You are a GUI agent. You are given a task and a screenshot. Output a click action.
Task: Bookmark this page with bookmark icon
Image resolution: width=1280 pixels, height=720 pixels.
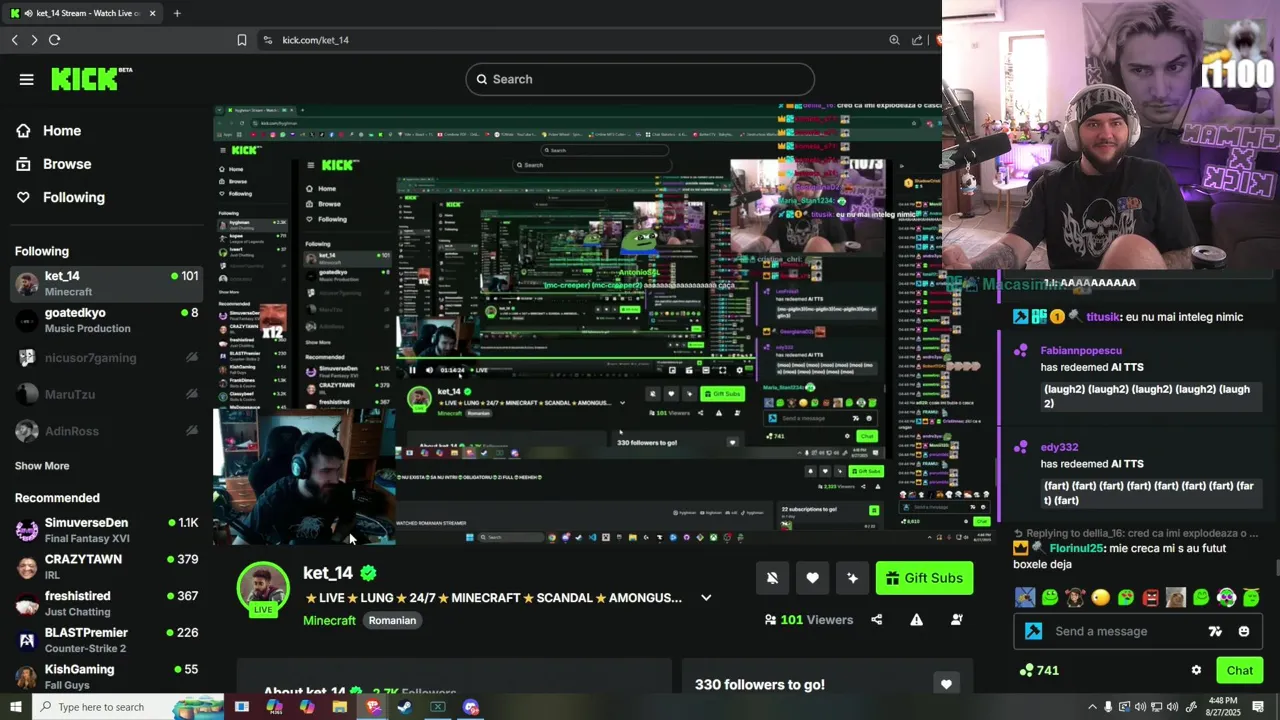[242, 40]
